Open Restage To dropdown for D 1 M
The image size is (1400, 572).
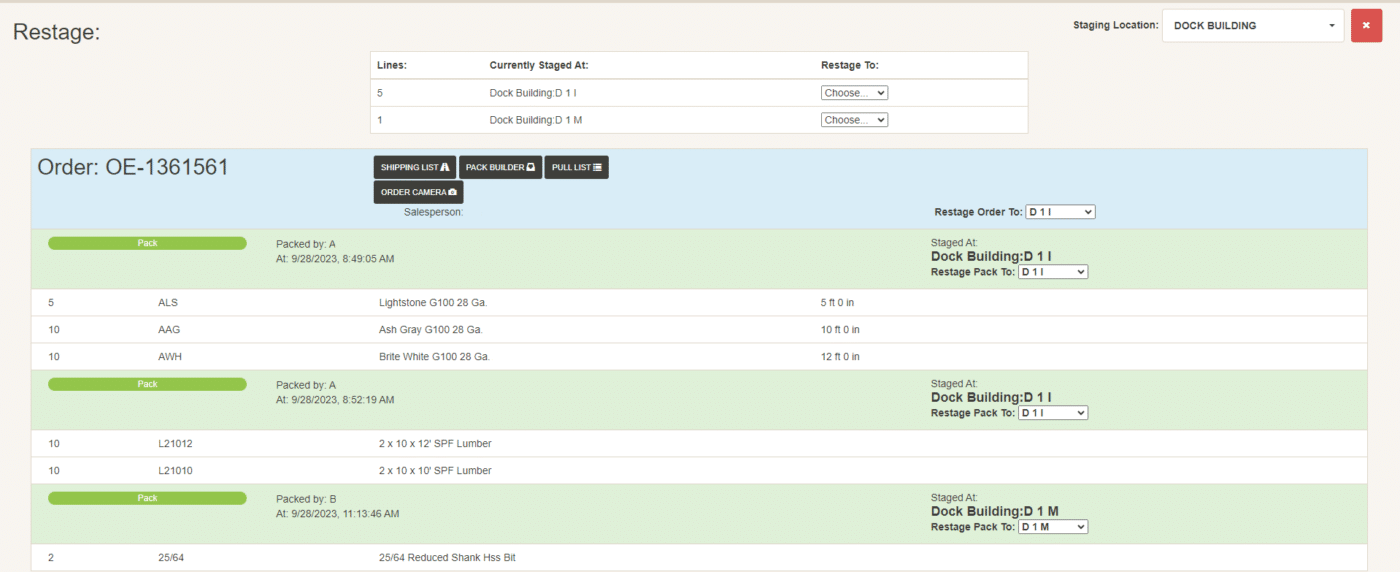coord(854,120)
